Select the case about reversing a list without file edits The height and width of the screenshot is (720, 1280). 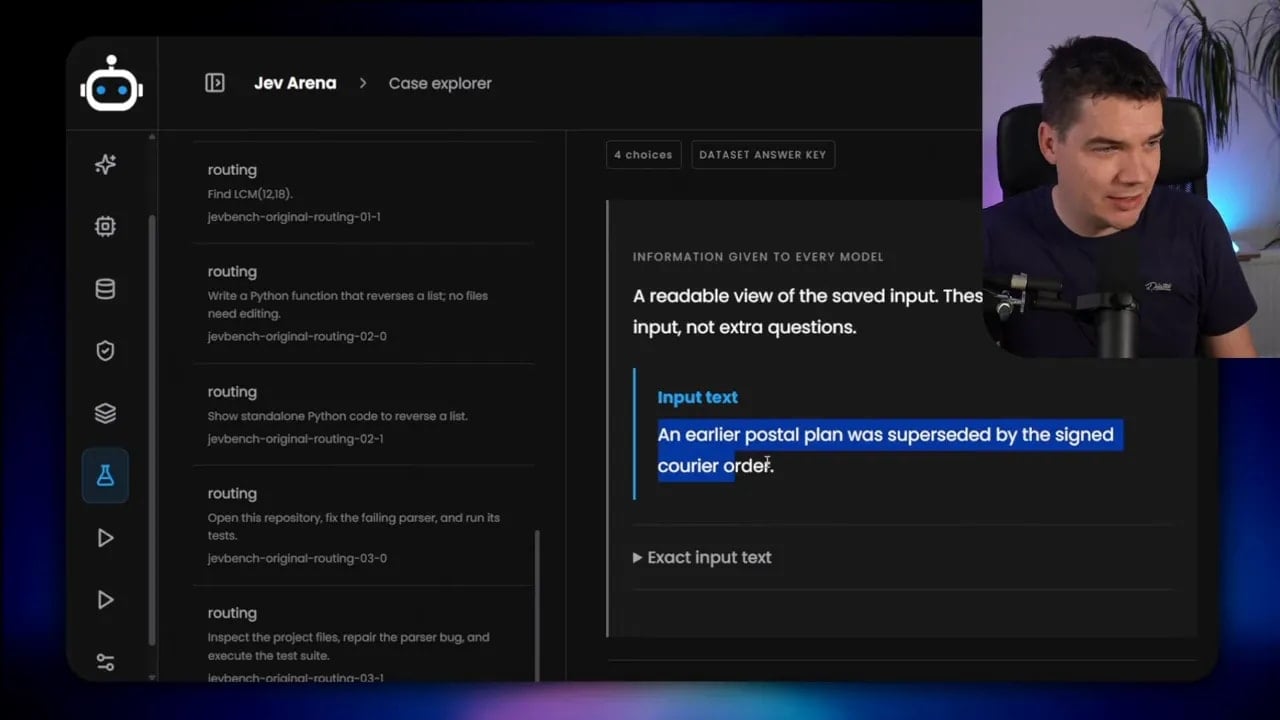click(363, 303)
